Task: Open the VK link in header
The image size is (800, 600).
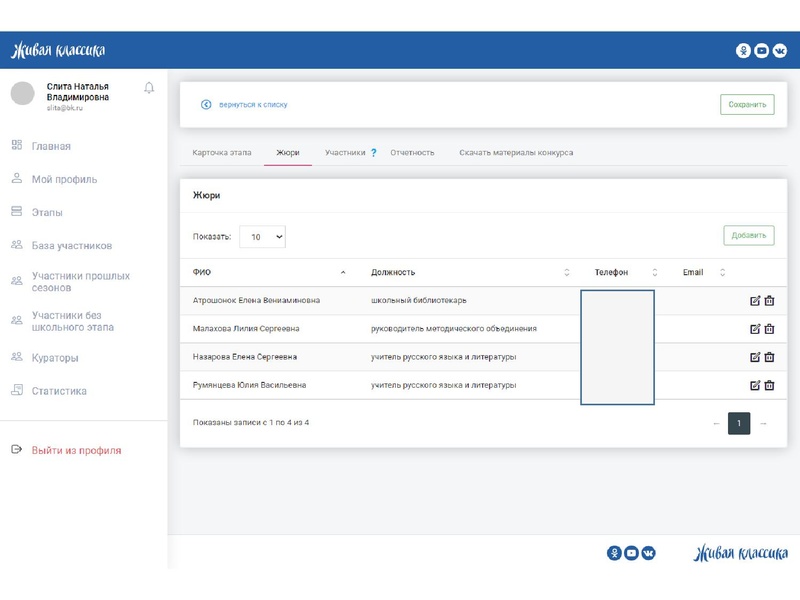Action: click(779, 51)
